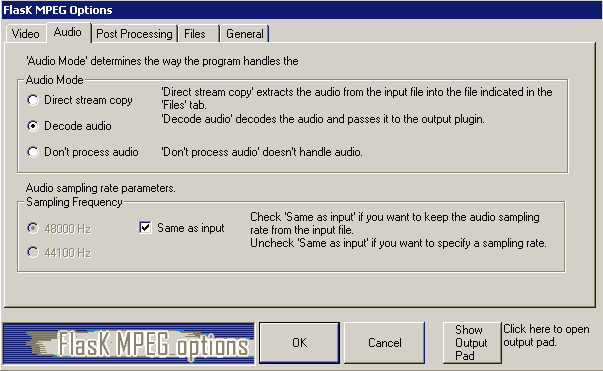This screenshot has width=603, height=371.
Task: Click the 'Click here to open output pad' text
Action: (x=546, y=336)
